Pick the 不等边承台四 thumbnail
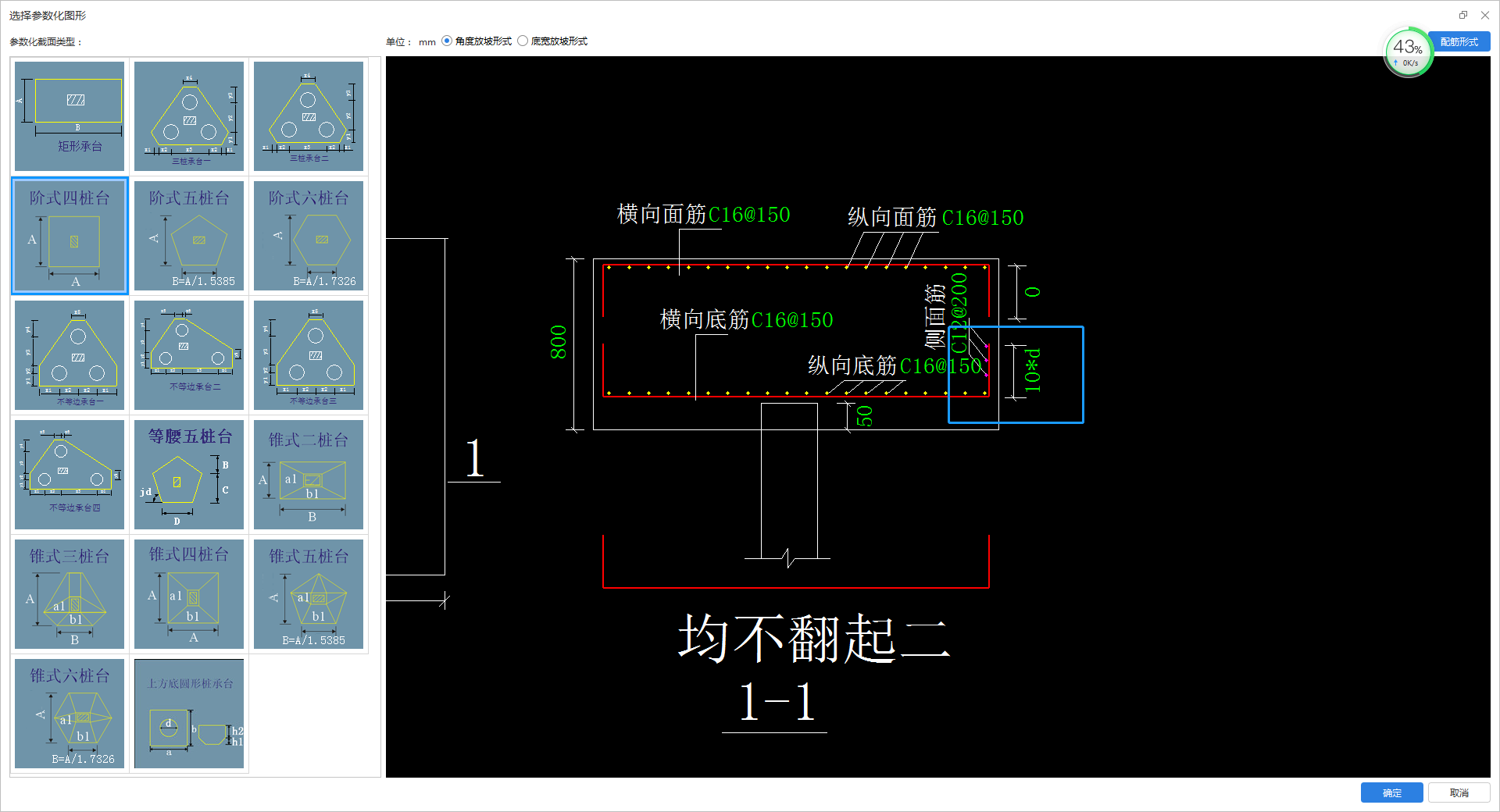This screenshot has height=812, width=1500. tap(70, 475)
